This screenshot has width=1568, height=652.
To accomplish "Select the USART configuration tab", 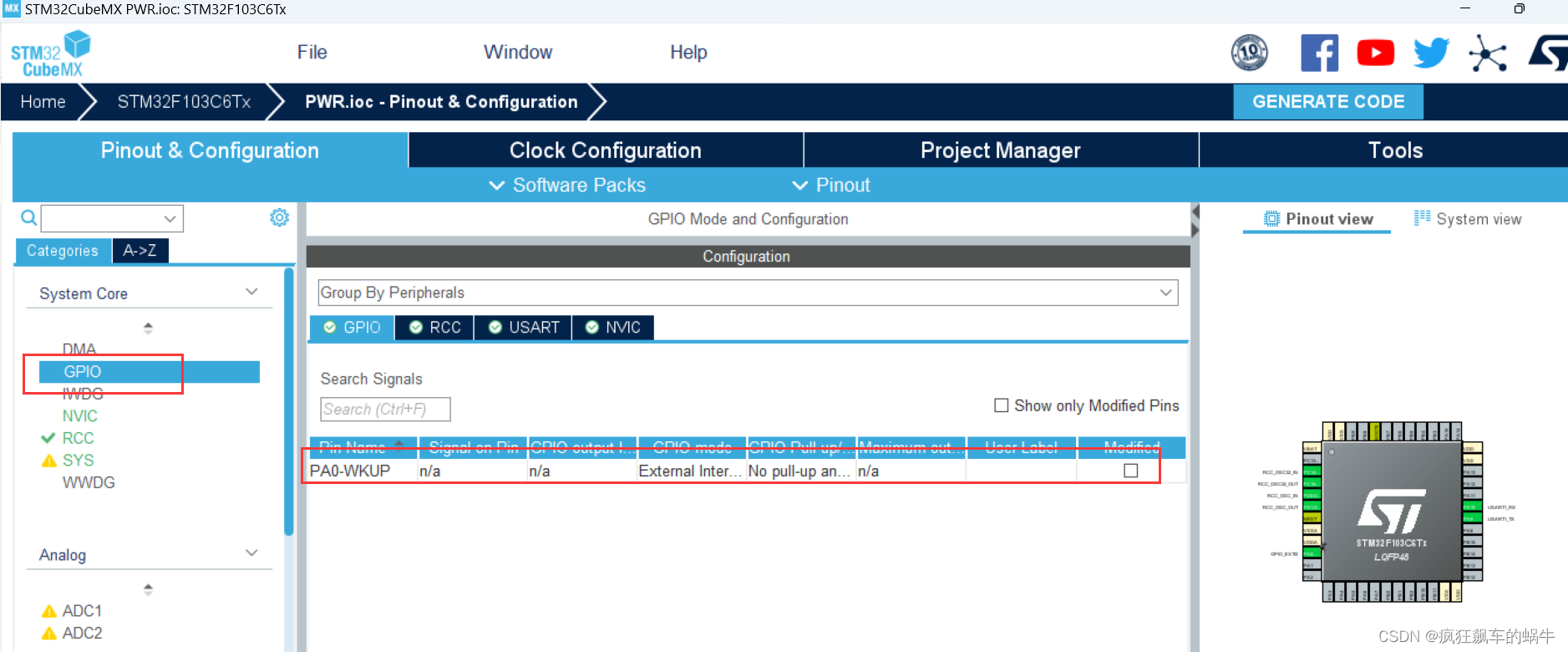I will (523, 328).
